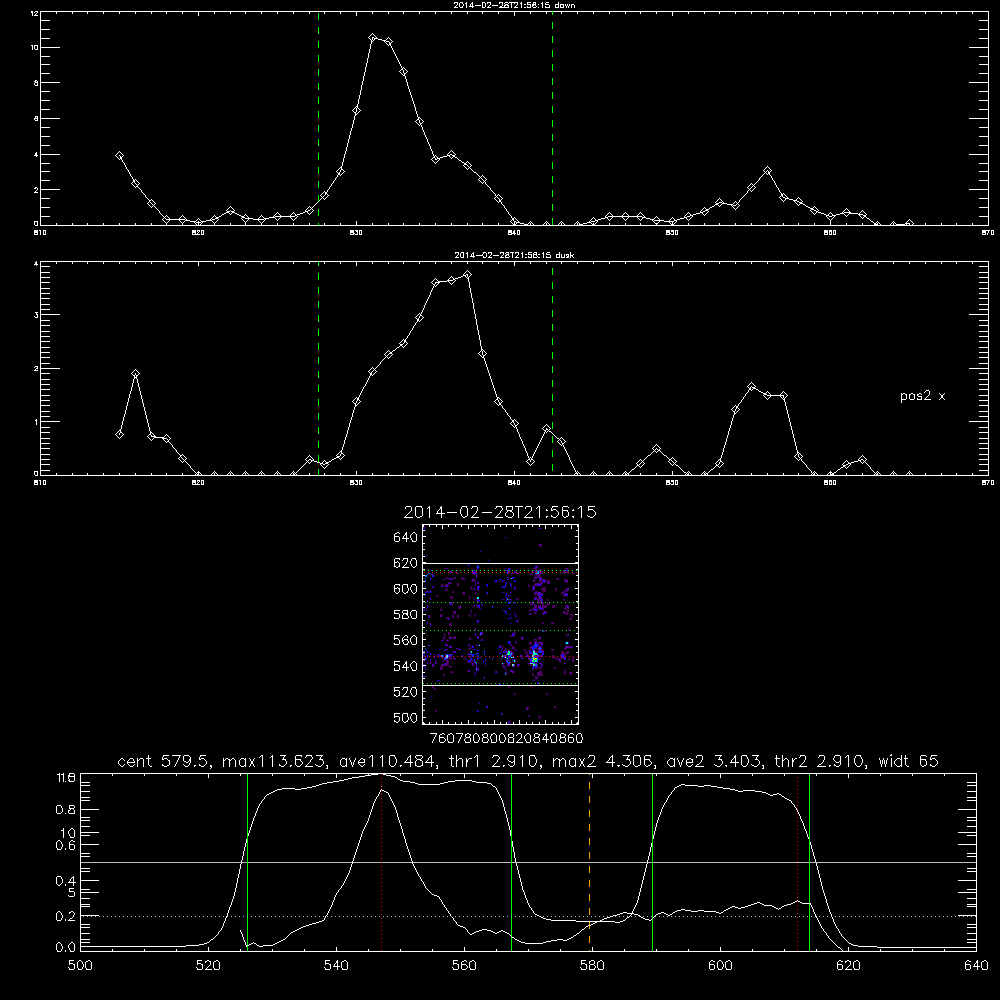Click x-axis label 500 in bottom plot

click(80, 966)
